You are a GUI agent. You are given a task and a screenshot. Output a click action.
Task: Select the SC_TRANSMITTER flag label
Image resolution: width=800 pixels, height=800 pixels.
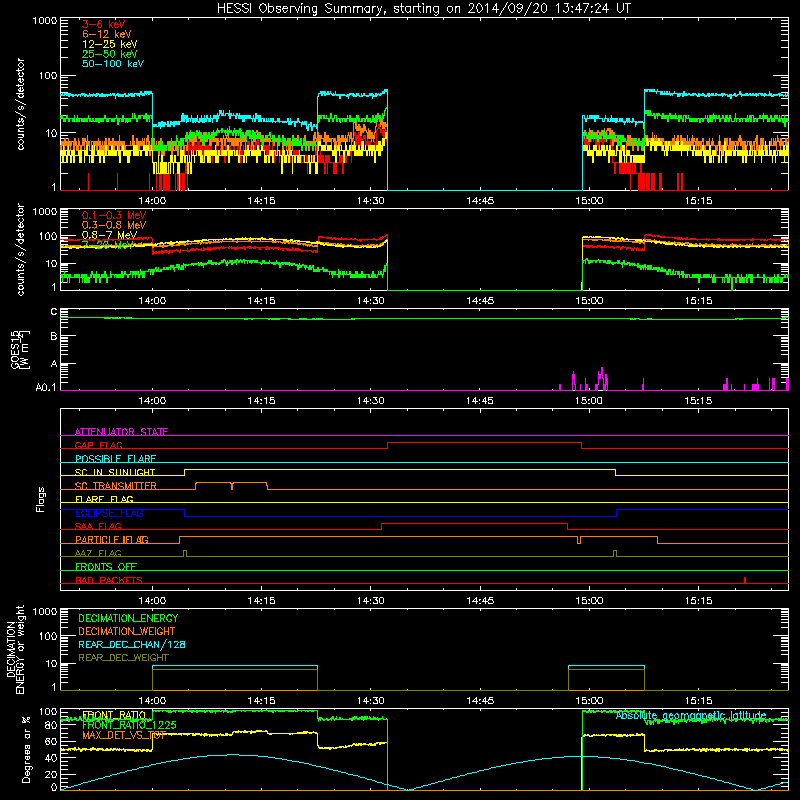(115, 486)
